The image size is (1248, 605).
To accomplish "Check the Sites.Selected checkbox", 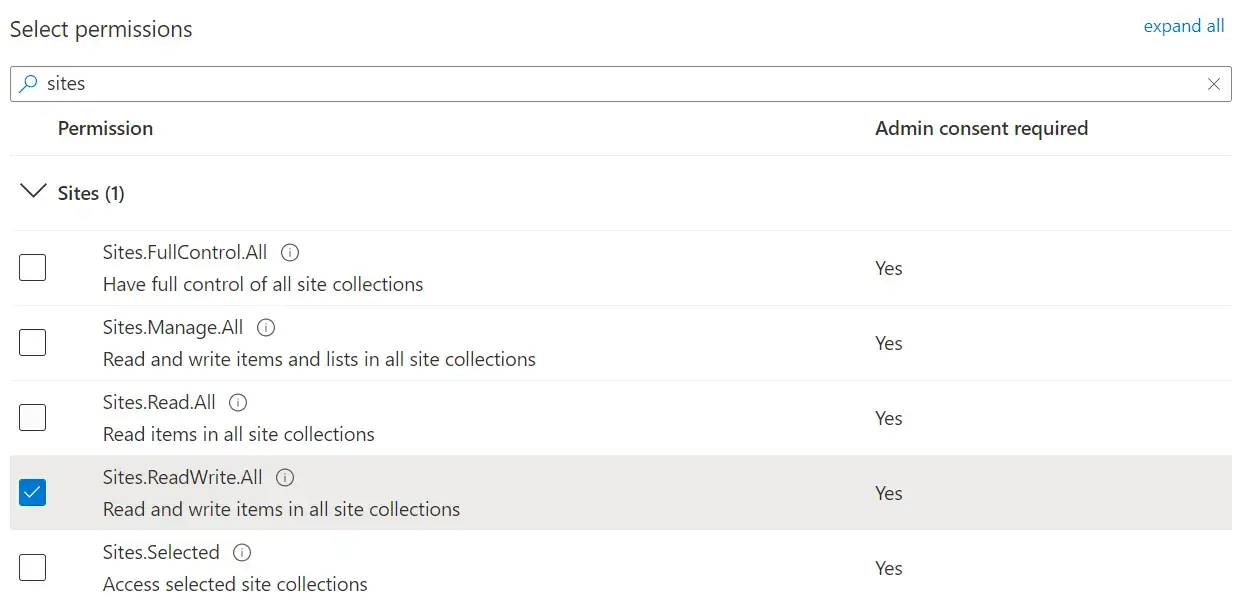I will point(31,567).
